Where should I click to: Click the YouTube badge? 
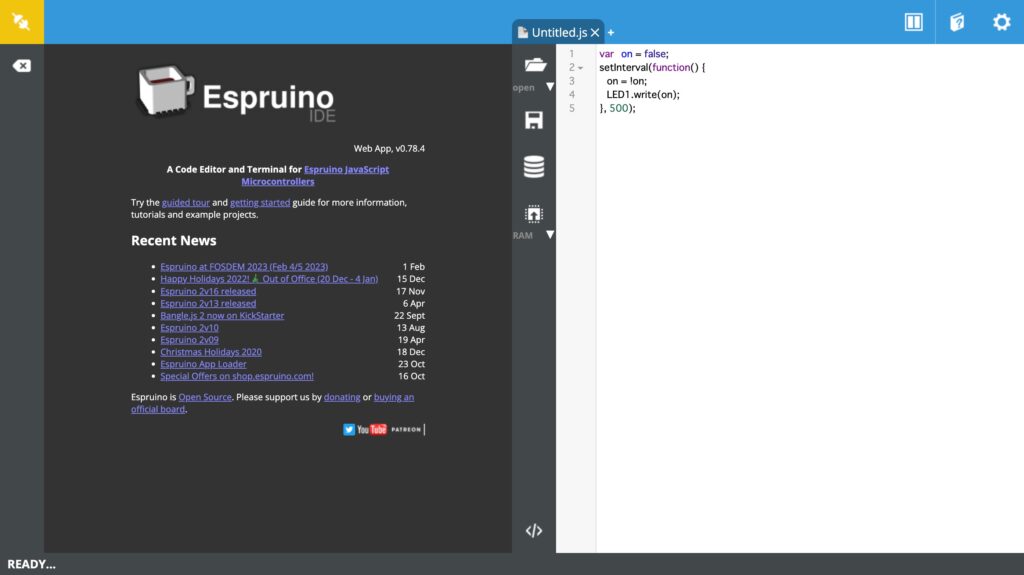pyautogui.click(x=372, y=429)
